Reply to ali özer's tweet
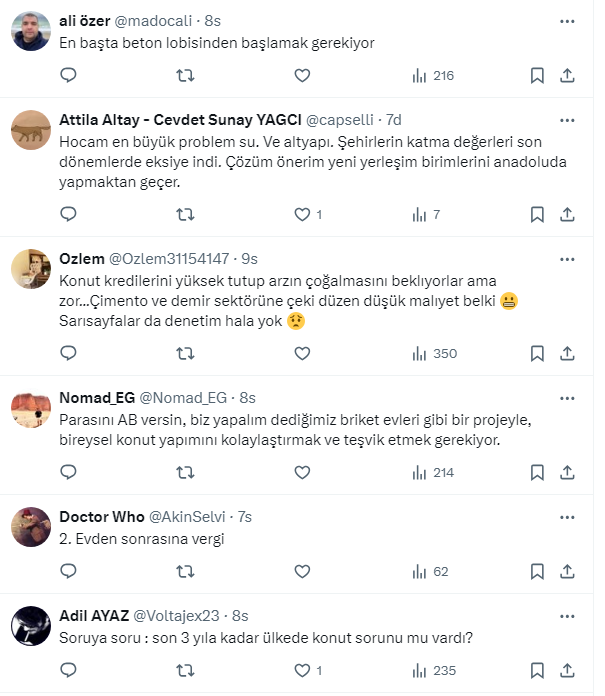 pos(69,75)
